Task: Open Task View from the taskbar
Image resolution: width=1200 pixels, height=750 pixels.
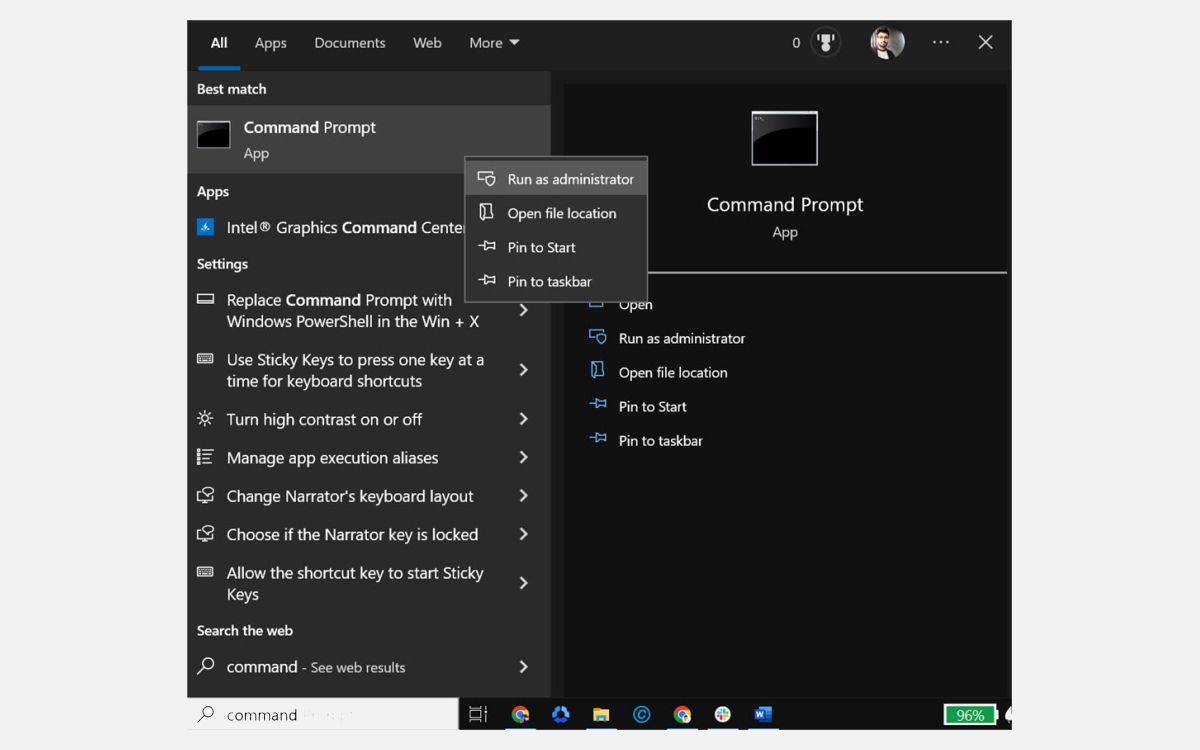Action: (x=478, y=714)
